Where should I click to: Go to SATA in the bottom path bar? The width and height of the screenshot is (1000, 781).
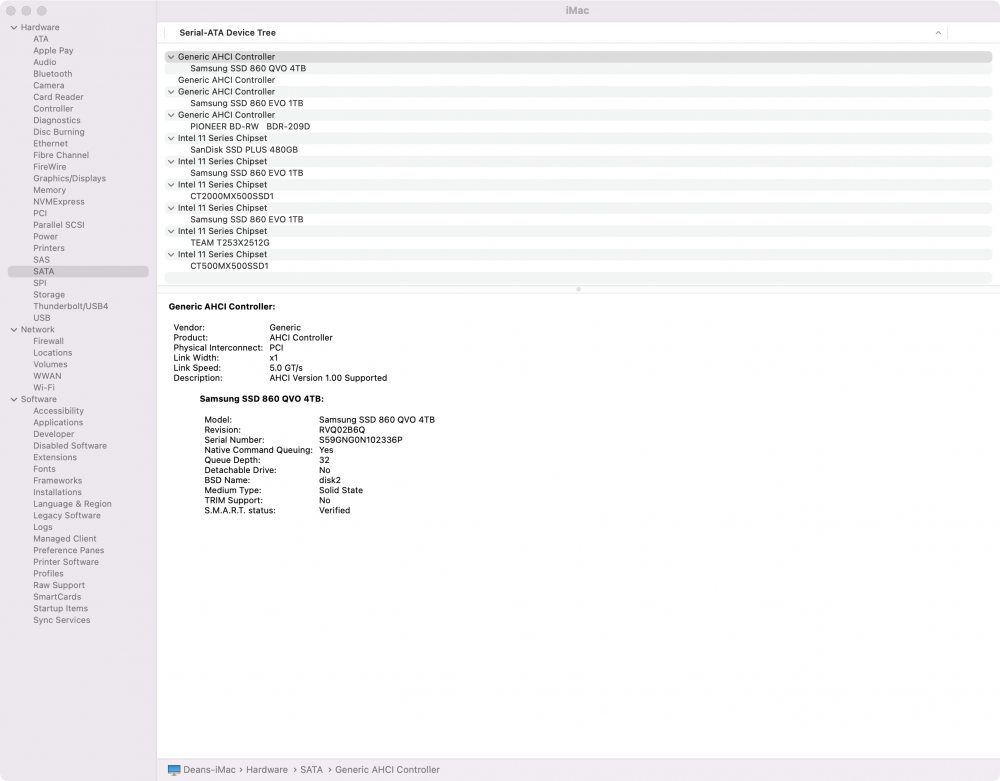click(x=311, y=770)
